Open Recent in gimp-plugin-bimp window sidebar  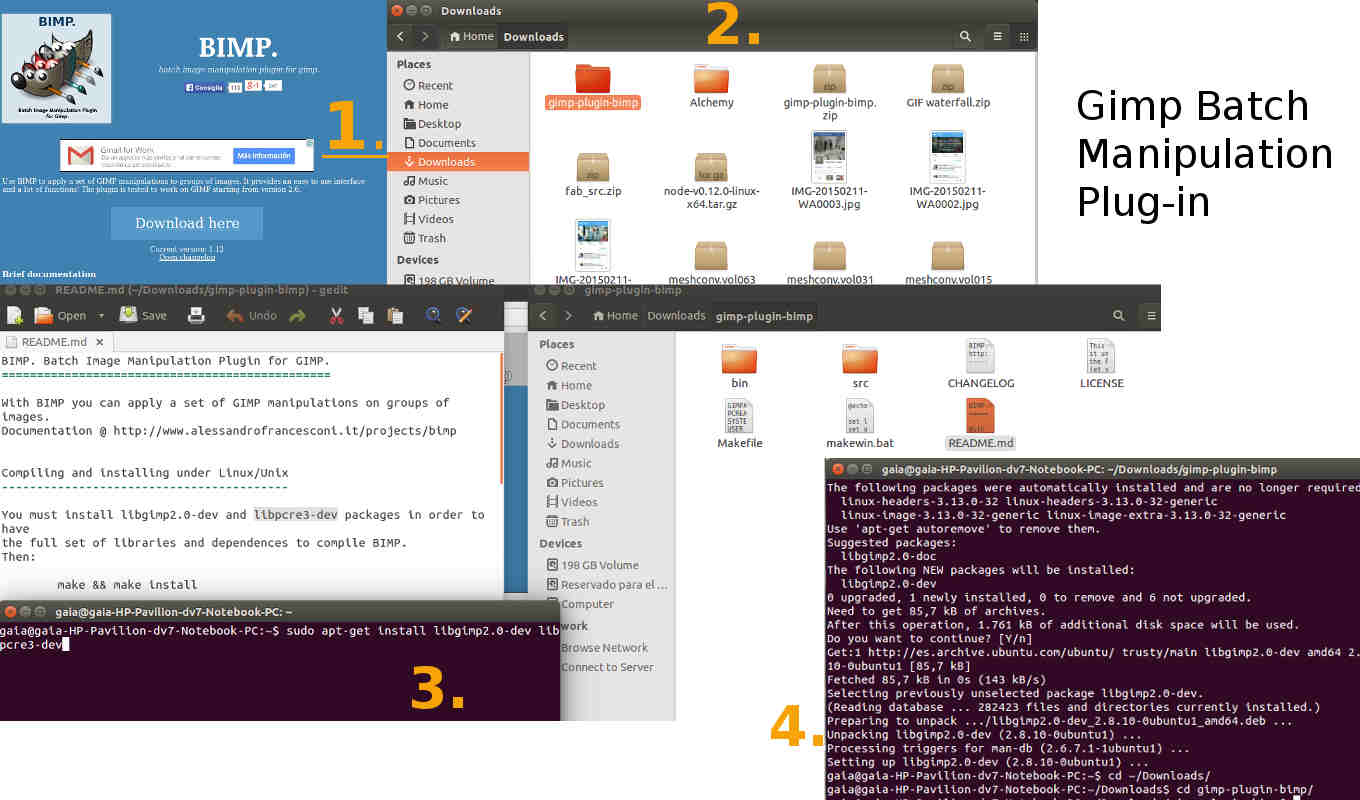coord(571,366)
